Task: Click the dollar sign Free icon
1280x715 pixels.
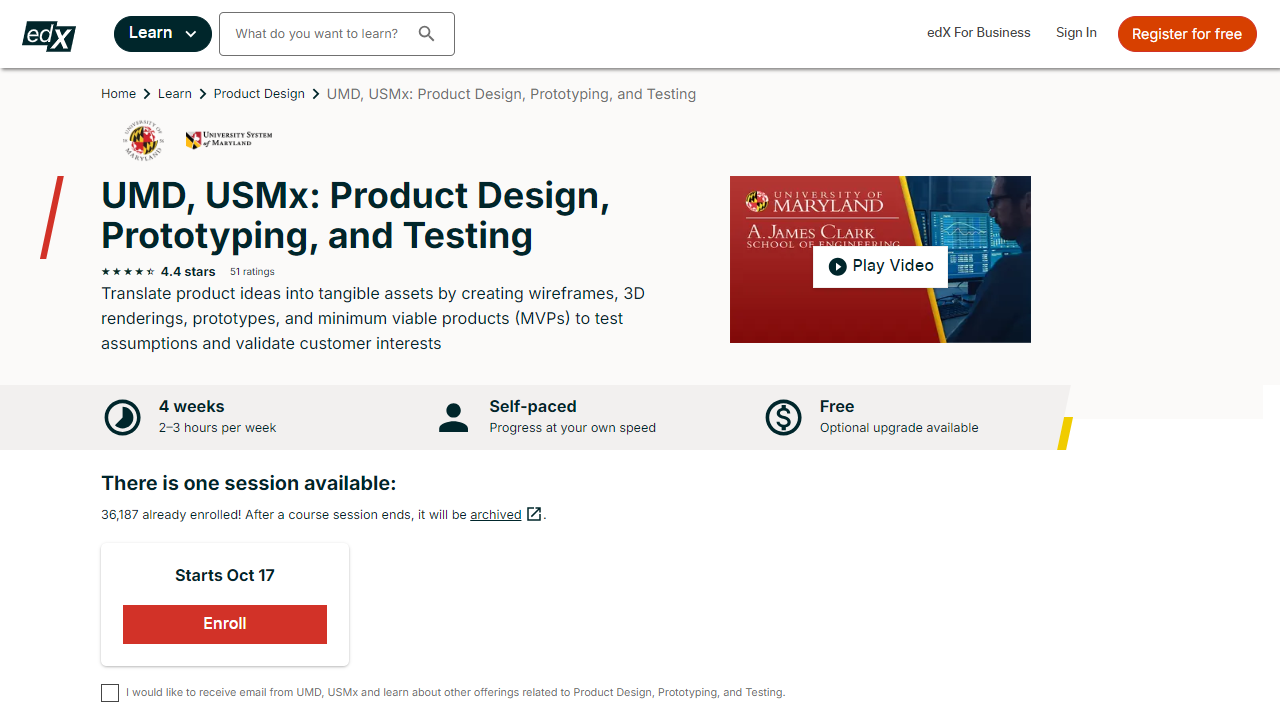Action: tap(784, 417)
